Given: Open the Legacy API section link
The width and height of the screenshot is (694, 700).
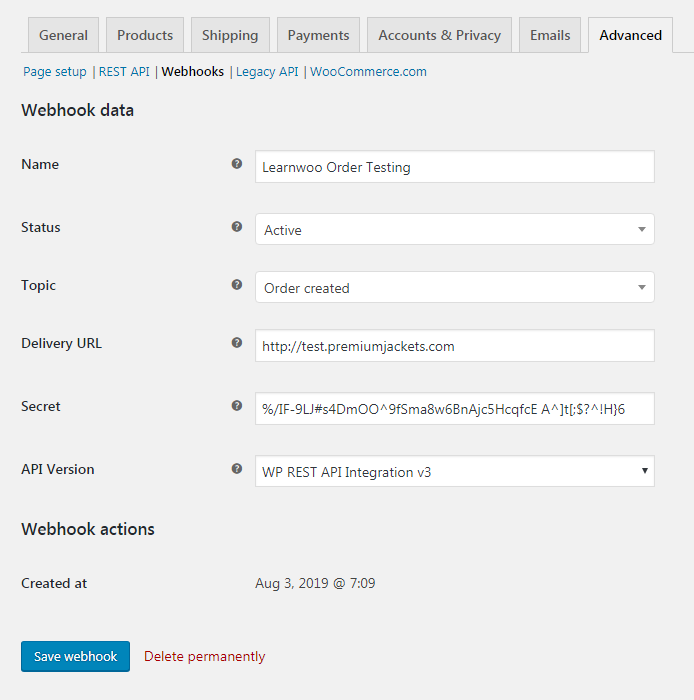Looking at the screenshot, I should click(x=267, y=71).
